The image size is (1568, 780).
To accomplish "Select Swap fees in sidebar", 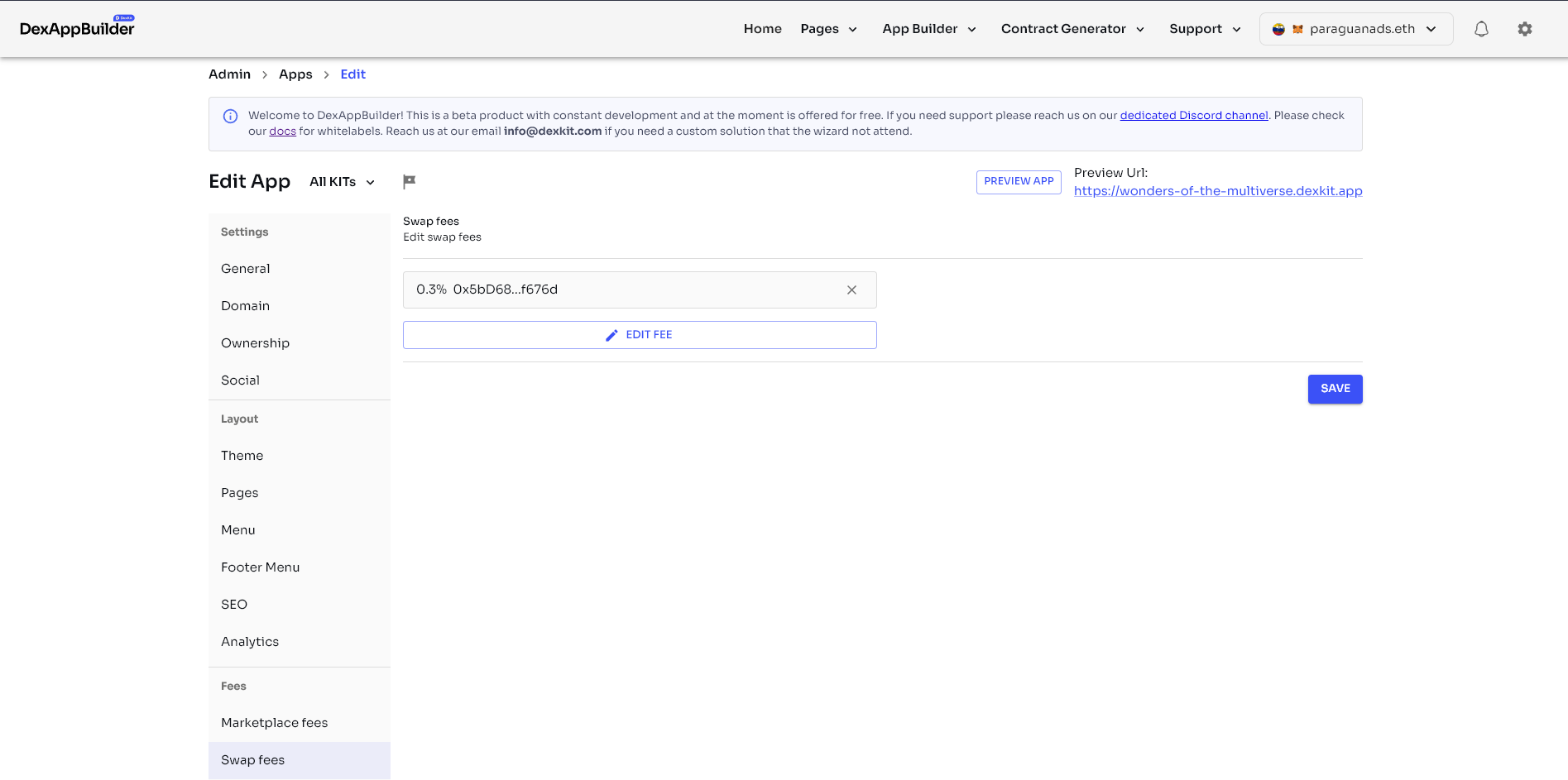I will [300, 760].
